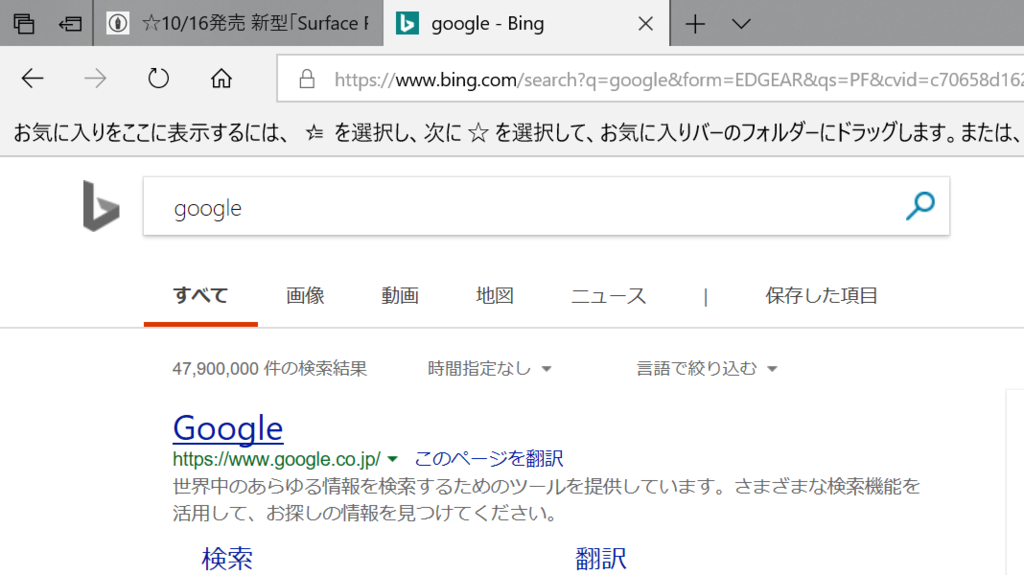
Task: Switch to the Surface tab
Action: (238, 24)
